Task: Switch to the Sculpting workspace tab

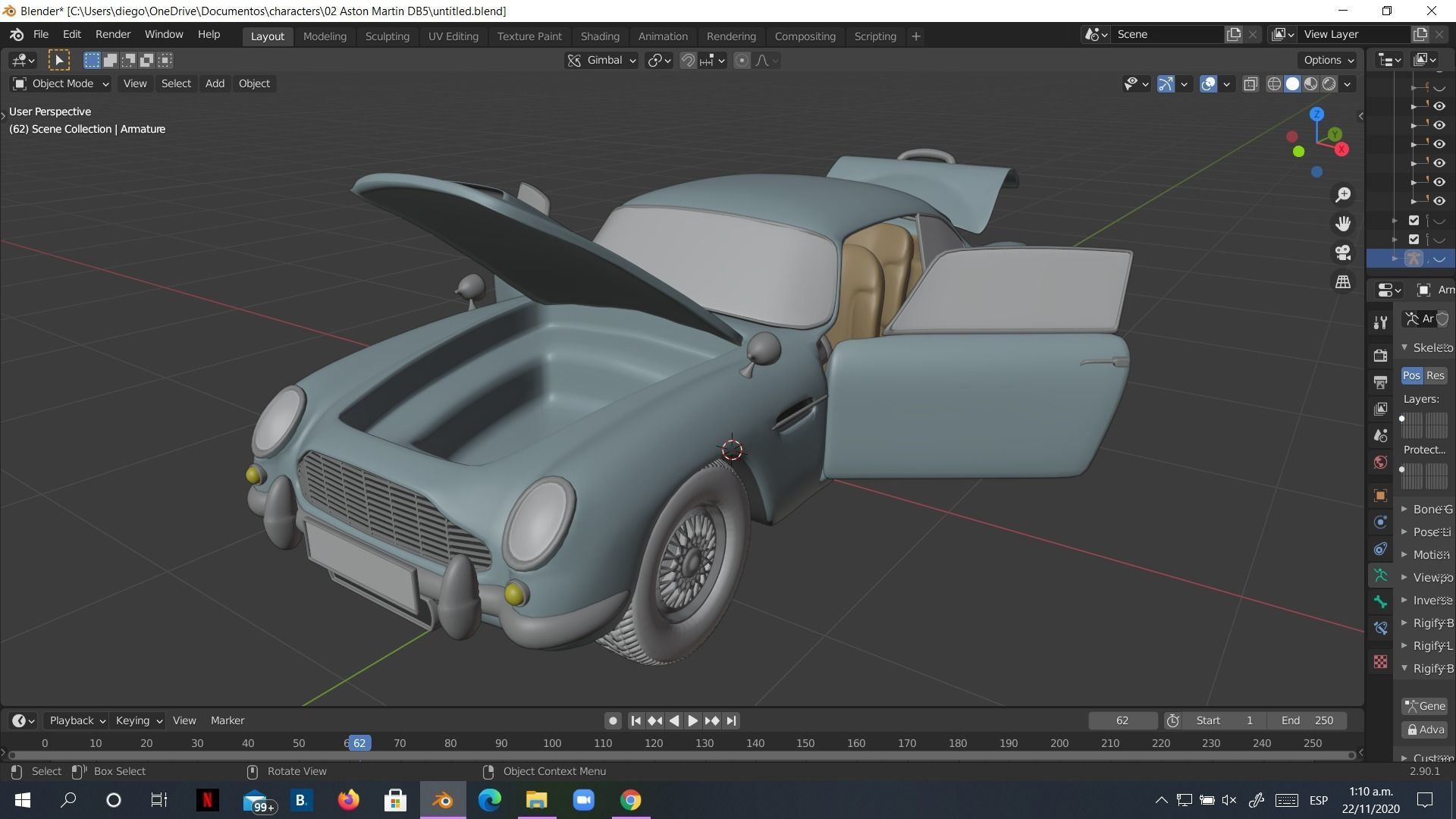Action: coord(387,36)
